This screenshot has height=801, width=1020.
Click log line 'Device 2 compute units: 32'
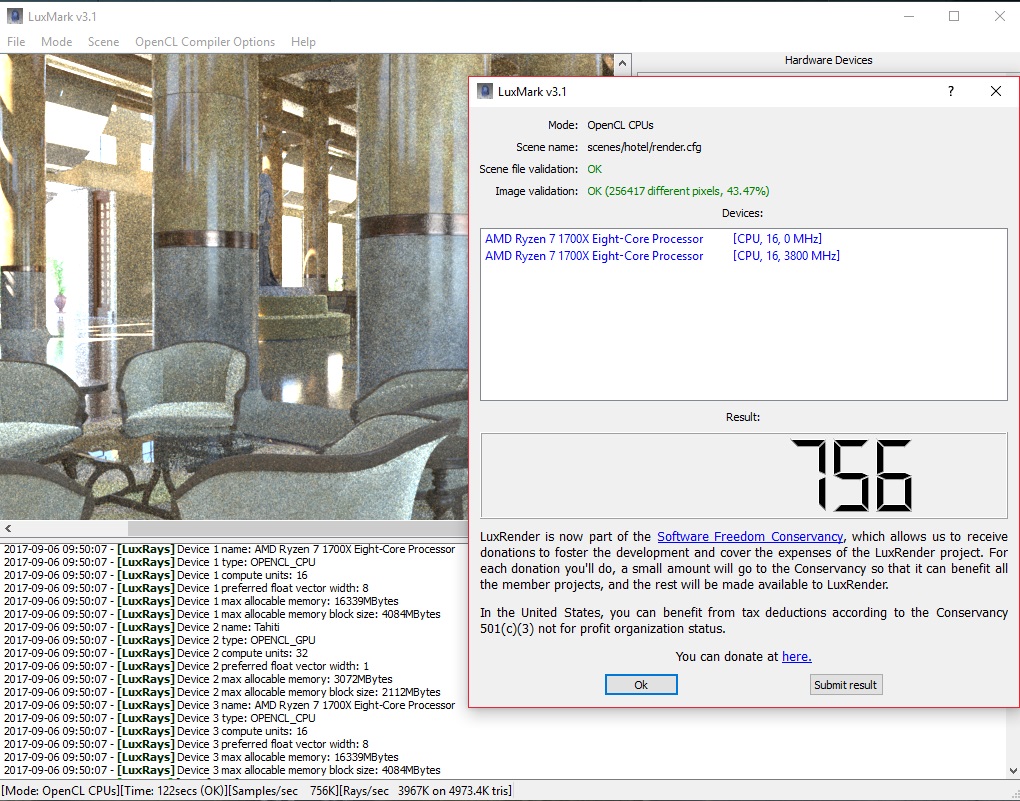pos(155,653)
